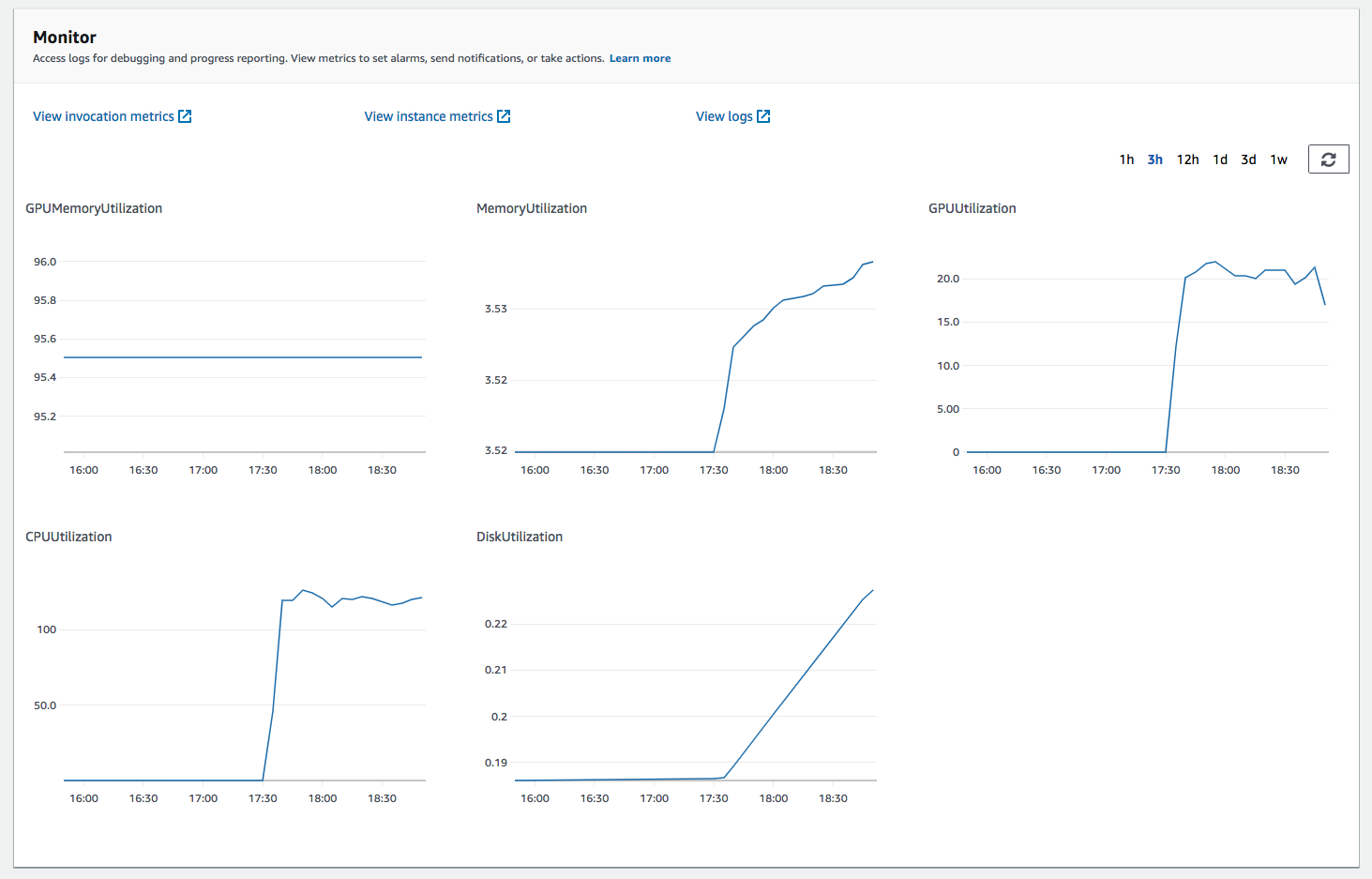1372x879 pixels.
Task: Select the 1h time range
Action: click(x=1126, y=159)
